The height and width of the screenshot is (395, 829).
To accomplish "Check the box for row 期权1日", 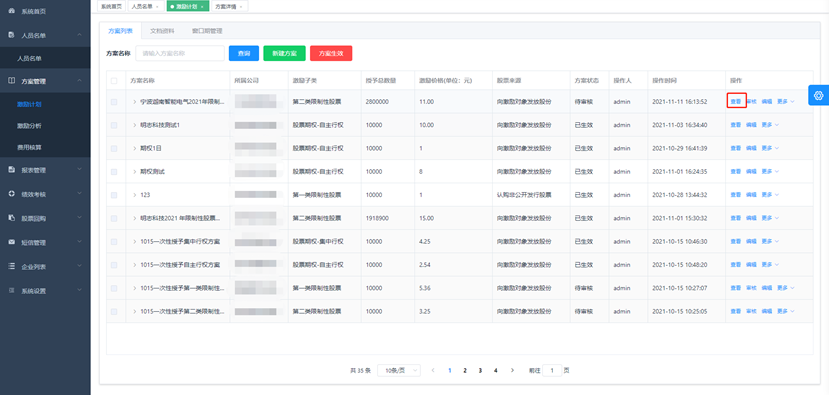I will point(114,149).
